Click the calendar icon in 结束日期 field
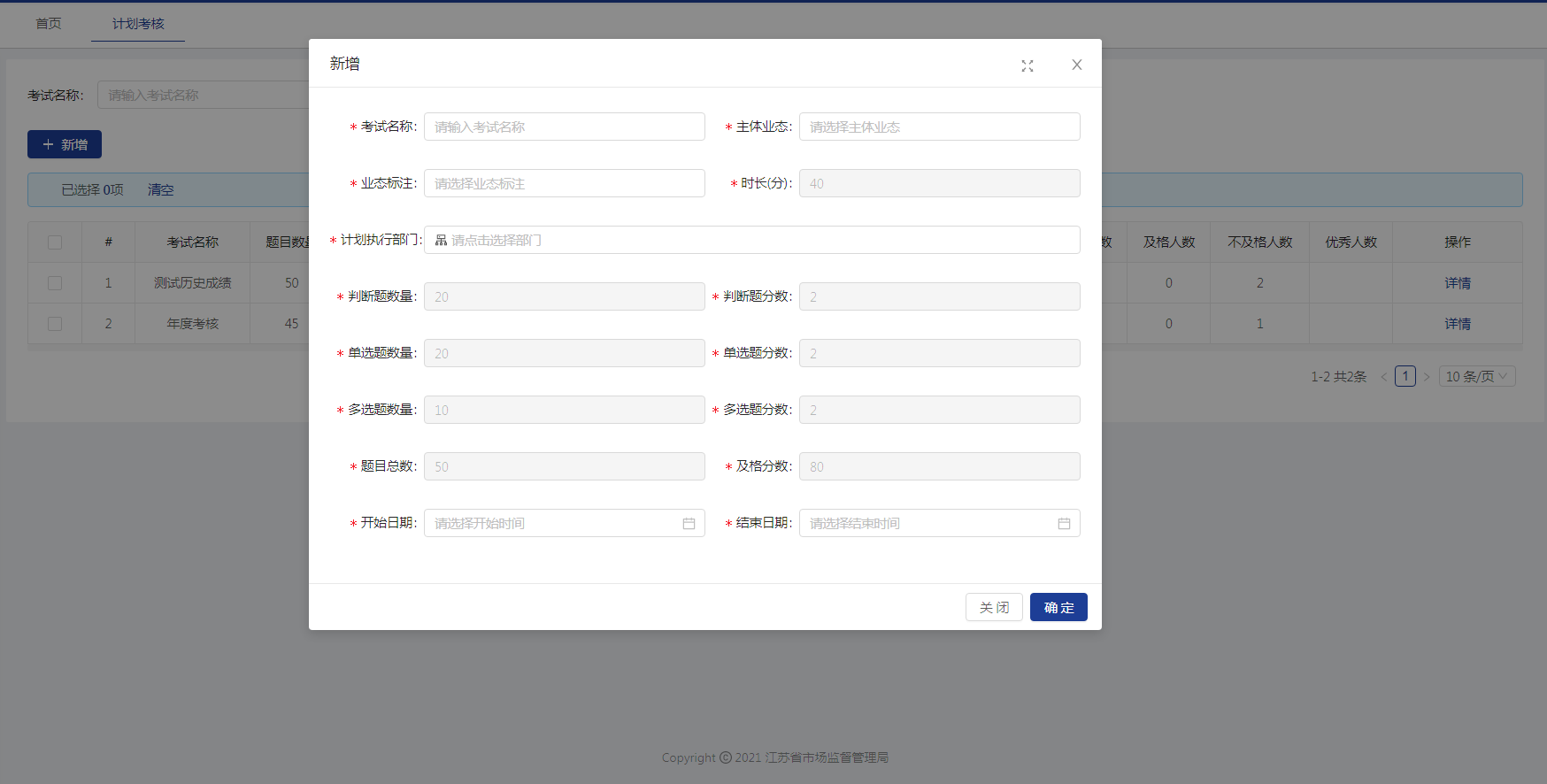The height and width of the screenshot is (784, 1547). 1064,524
